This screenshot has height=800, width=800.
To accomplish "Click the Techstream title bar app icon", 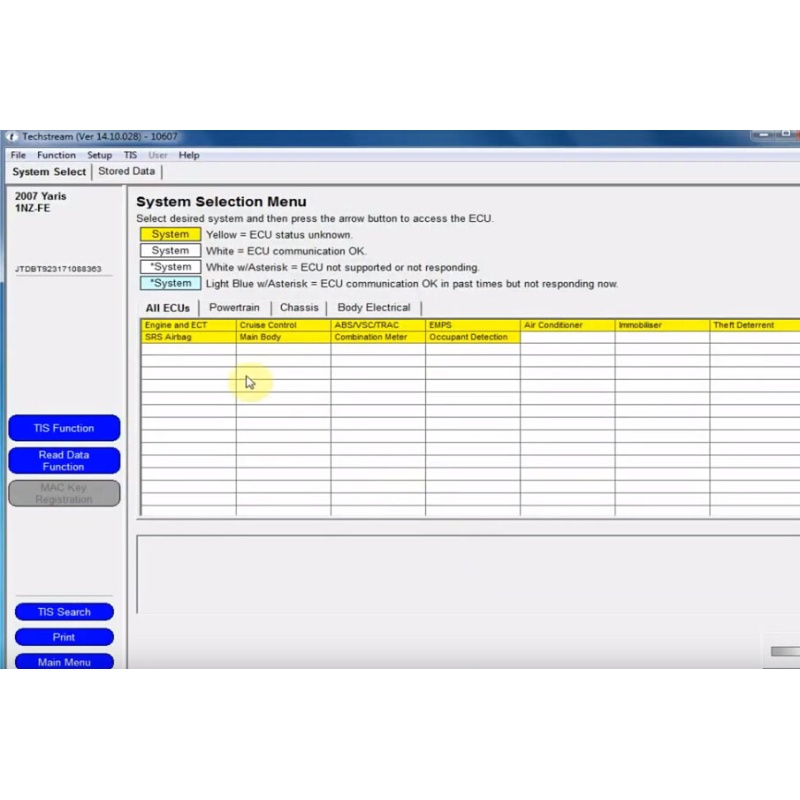I will pos(11,137).
